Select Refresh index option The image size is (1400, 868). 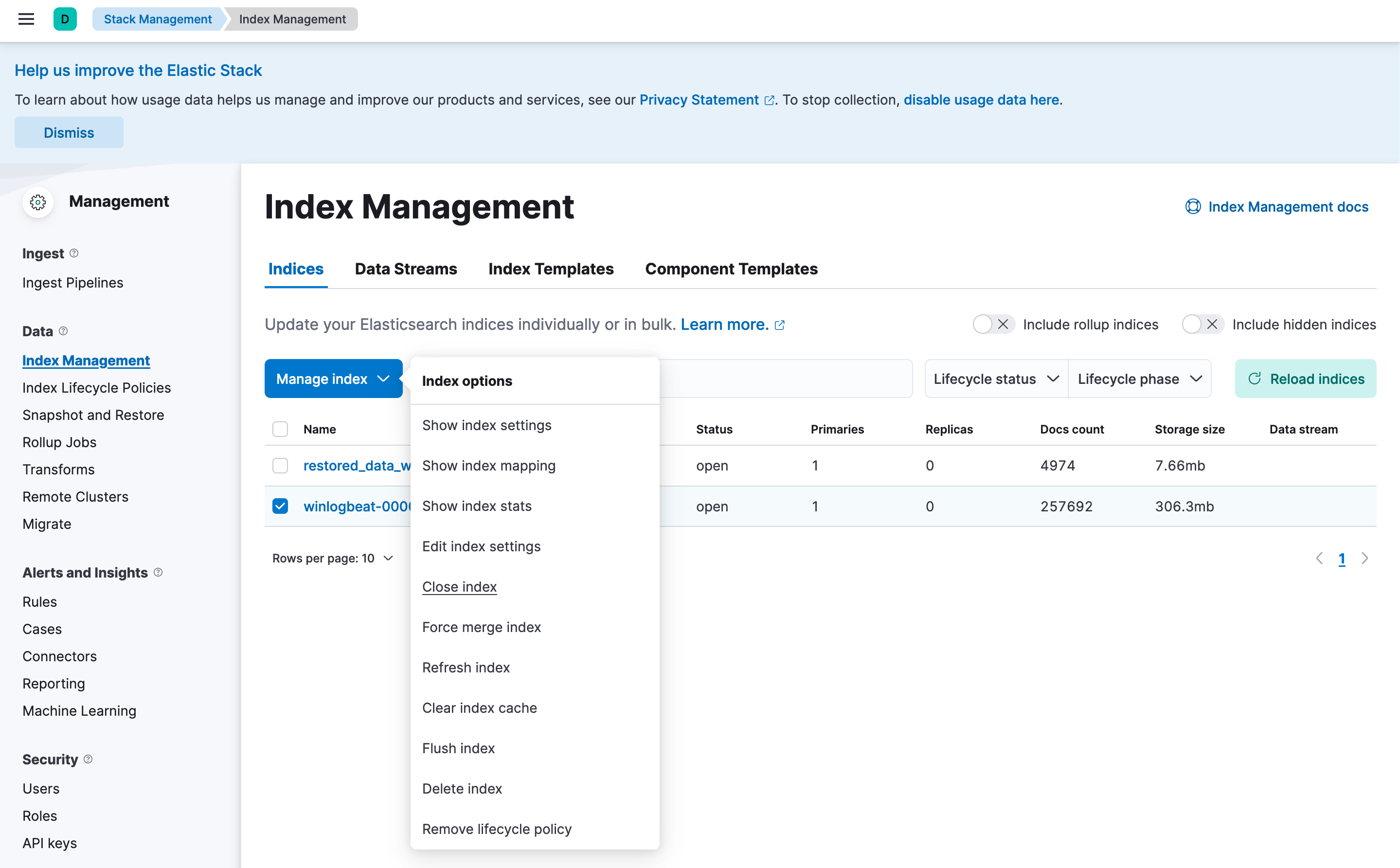point(535,668)
